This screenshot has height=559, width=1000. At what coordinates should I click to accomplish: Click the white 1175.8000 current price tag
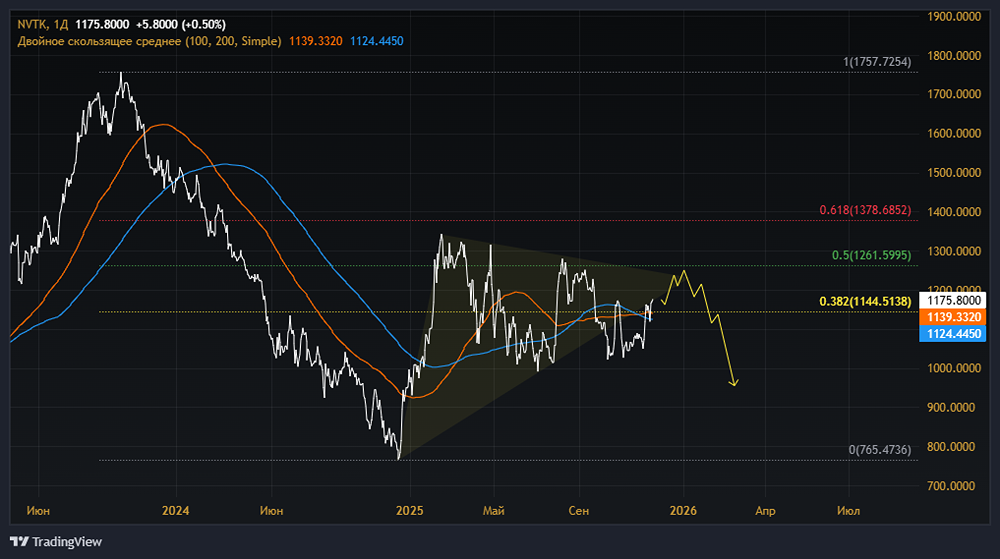pyautogui.click(x=953, y=299)
